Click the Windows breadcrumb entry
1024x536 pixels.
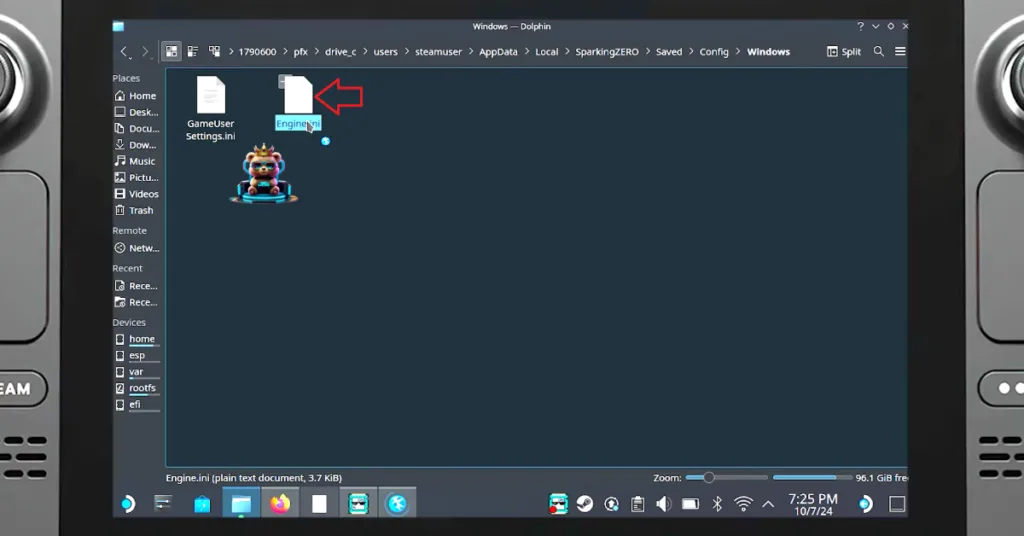[768, 52]
